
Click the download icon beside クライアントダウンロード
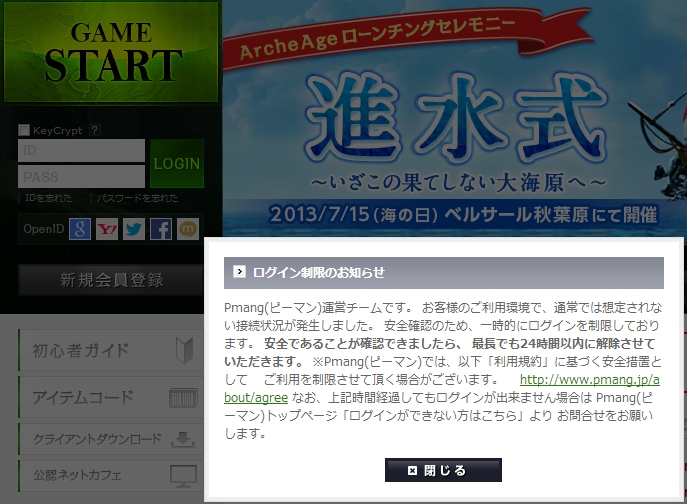pos(182,438)
